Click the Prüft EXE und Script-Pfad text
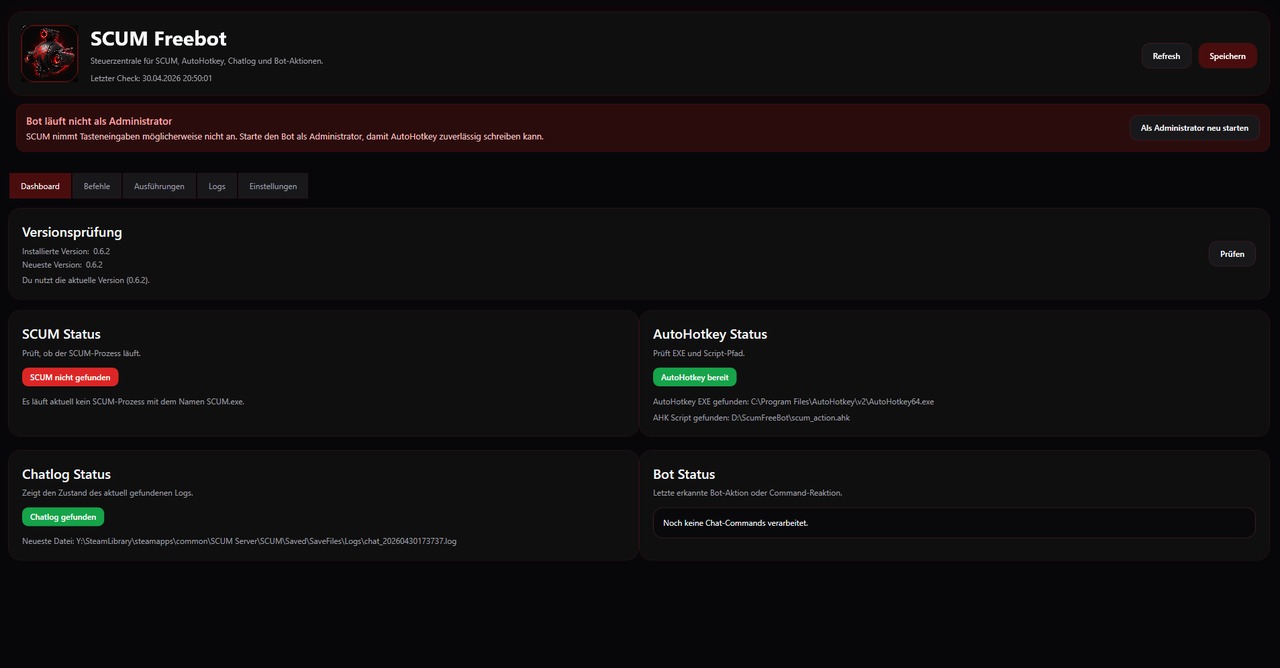 pyautogui.click(x=701, y=353)
